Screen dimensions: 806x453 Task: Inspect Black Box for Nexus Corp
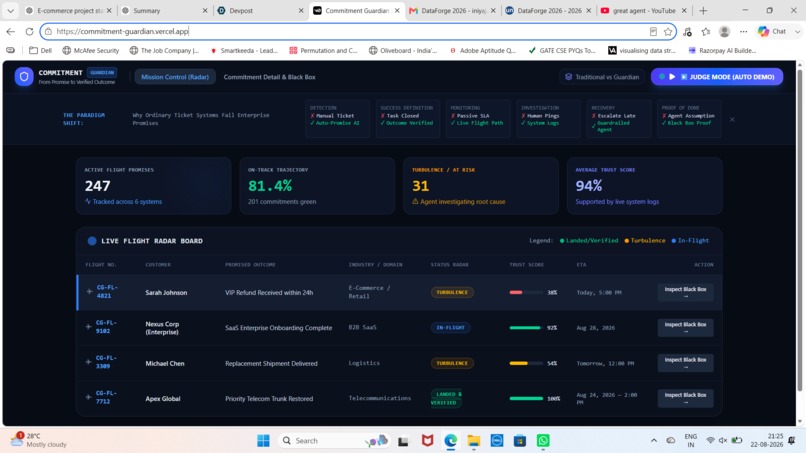tap(685, 328)
